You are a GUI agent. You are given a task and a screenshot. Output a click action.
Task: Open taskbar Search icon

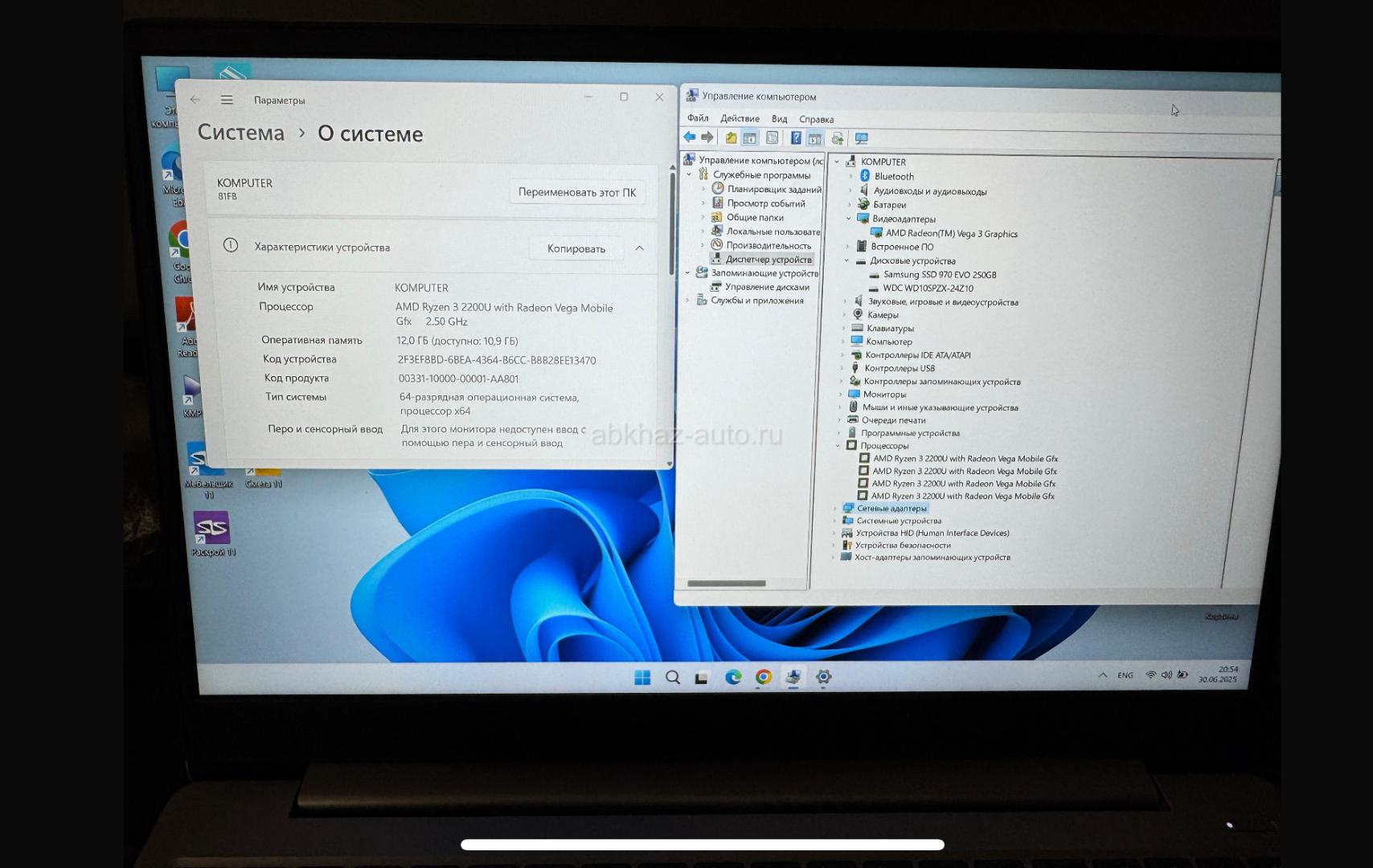point(673,678)
